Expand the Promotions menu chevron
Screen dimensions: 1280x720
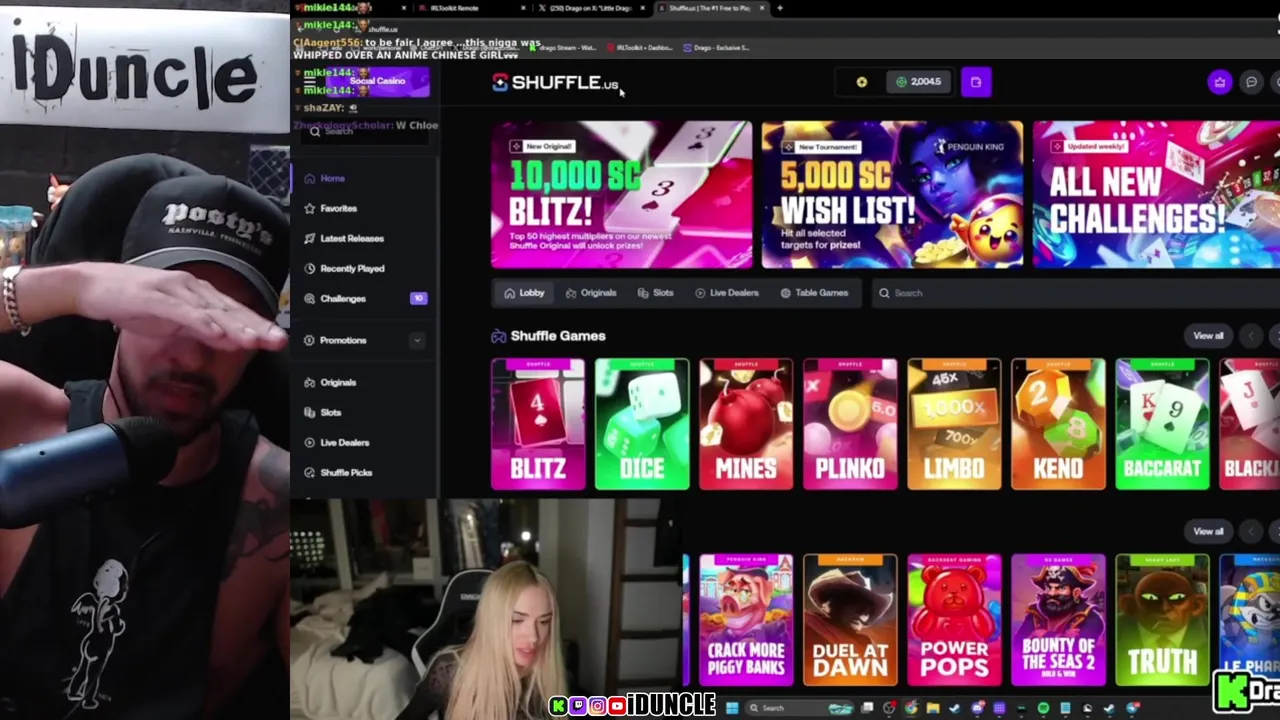point(417,340)
